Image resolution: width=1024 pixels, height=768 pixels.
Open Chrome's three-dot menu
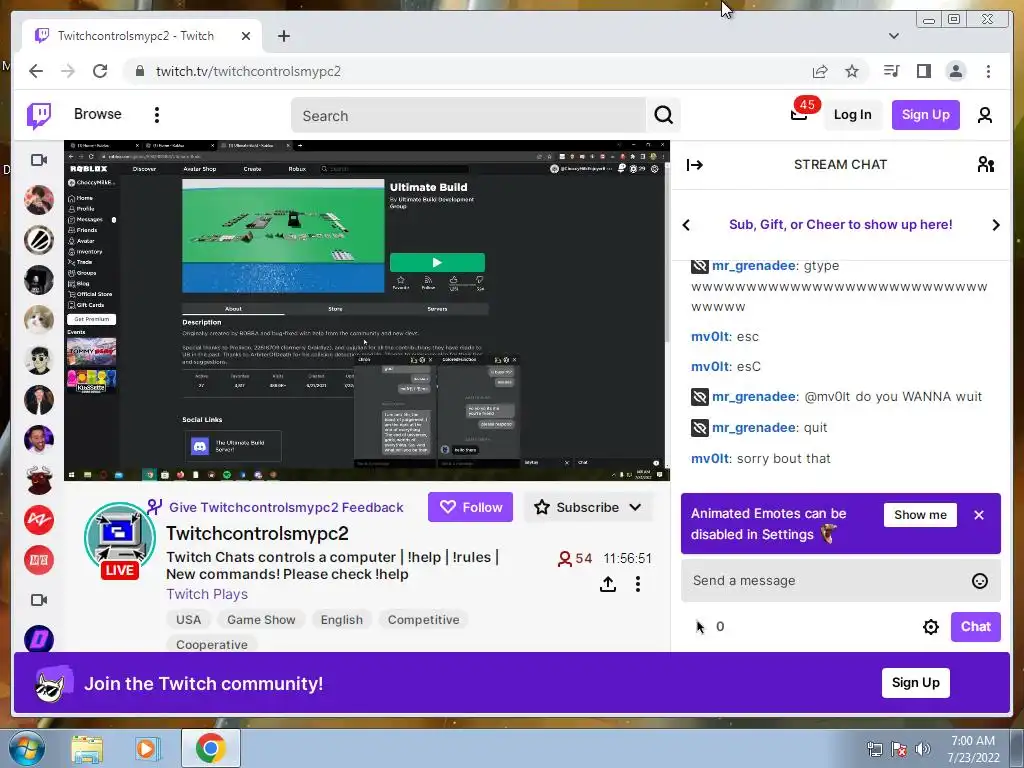(x=988, y=71)
